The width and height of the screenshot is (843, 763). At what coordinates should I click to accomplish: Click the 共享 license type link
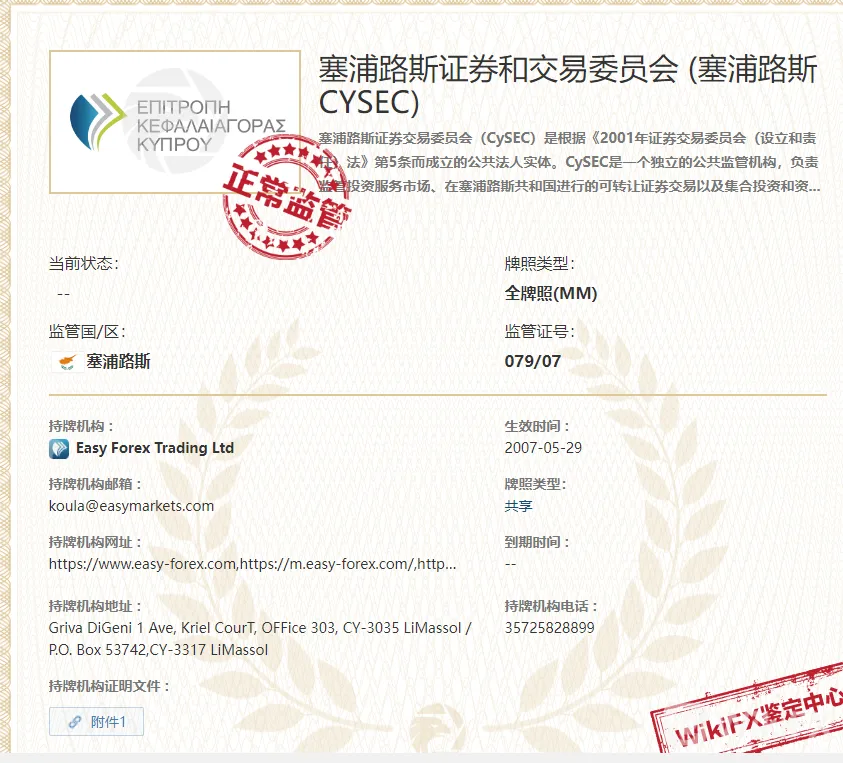click(x=518, y=506)
